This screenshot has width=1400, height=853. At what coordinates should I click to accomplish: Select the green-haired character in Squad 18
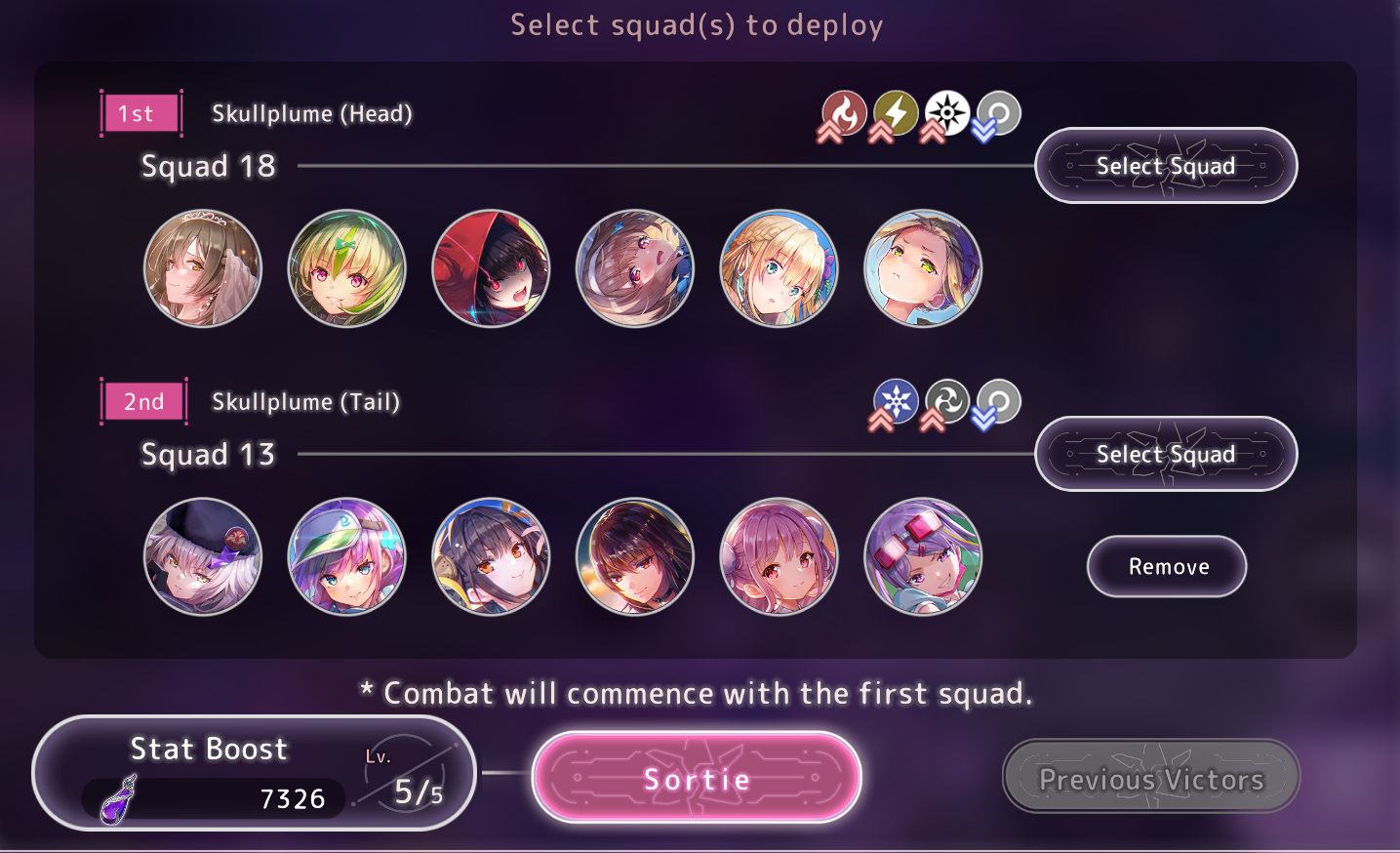click(x=346, y=268)
